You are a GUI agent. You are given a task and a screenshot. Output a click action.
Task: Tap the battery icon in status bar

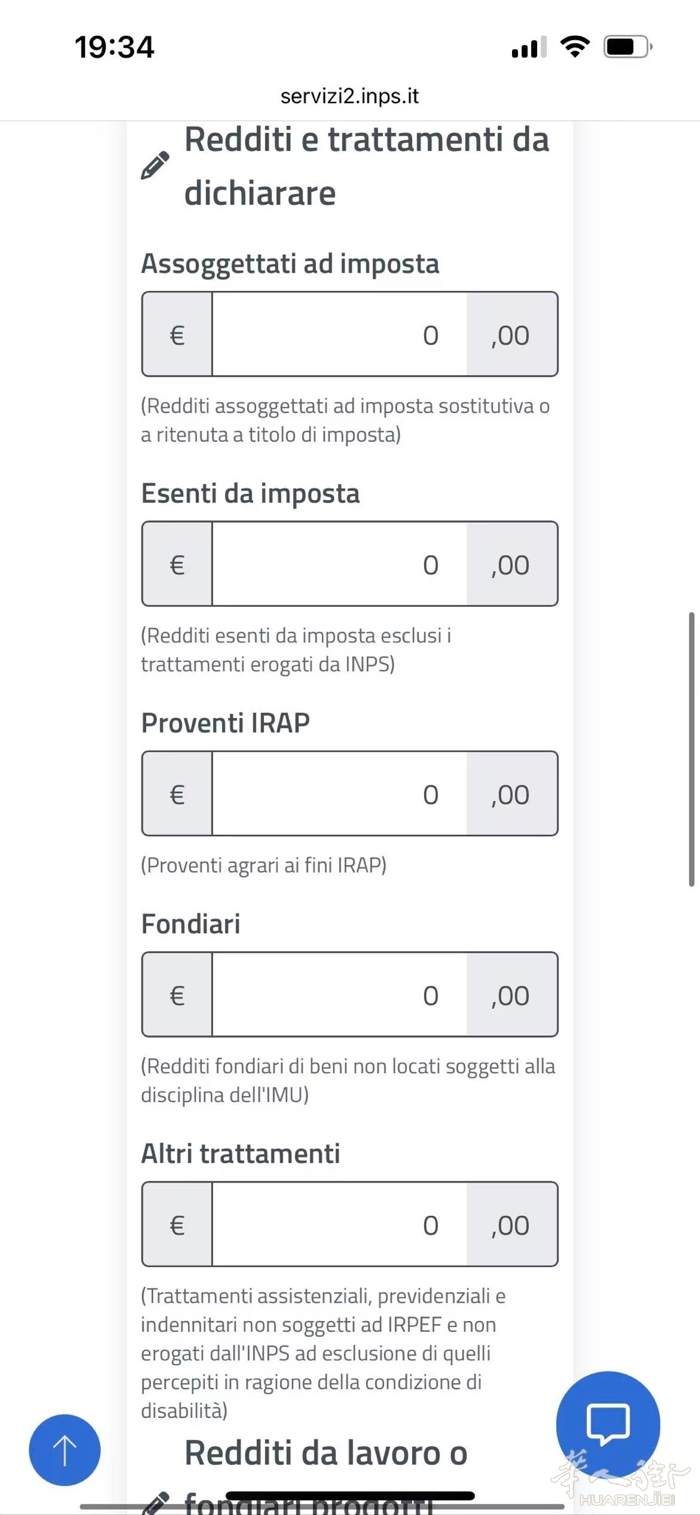628,47
